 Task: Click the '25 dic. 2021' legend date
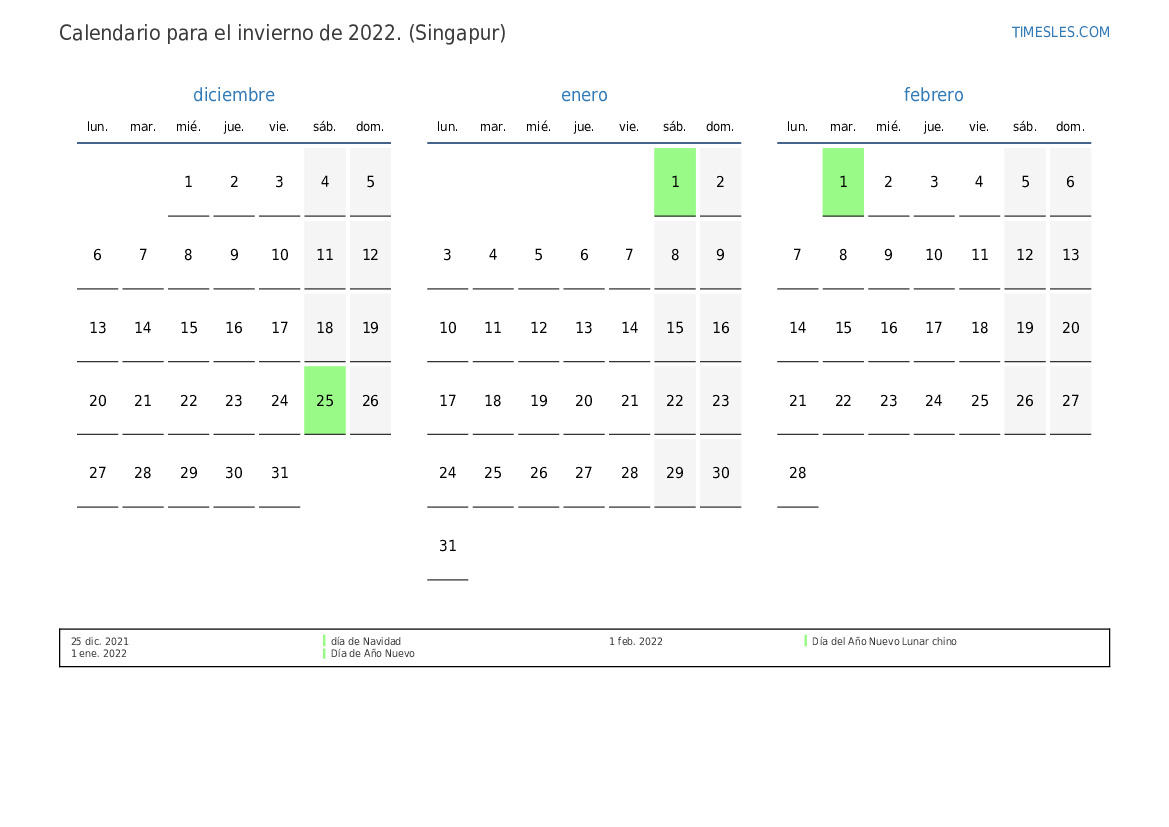click(x=100, y=641)
